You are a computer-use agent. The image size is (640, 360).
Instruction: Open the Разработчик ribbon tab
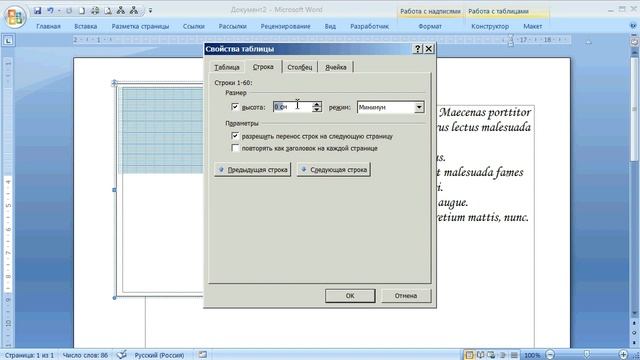click(x=369, y=26)
